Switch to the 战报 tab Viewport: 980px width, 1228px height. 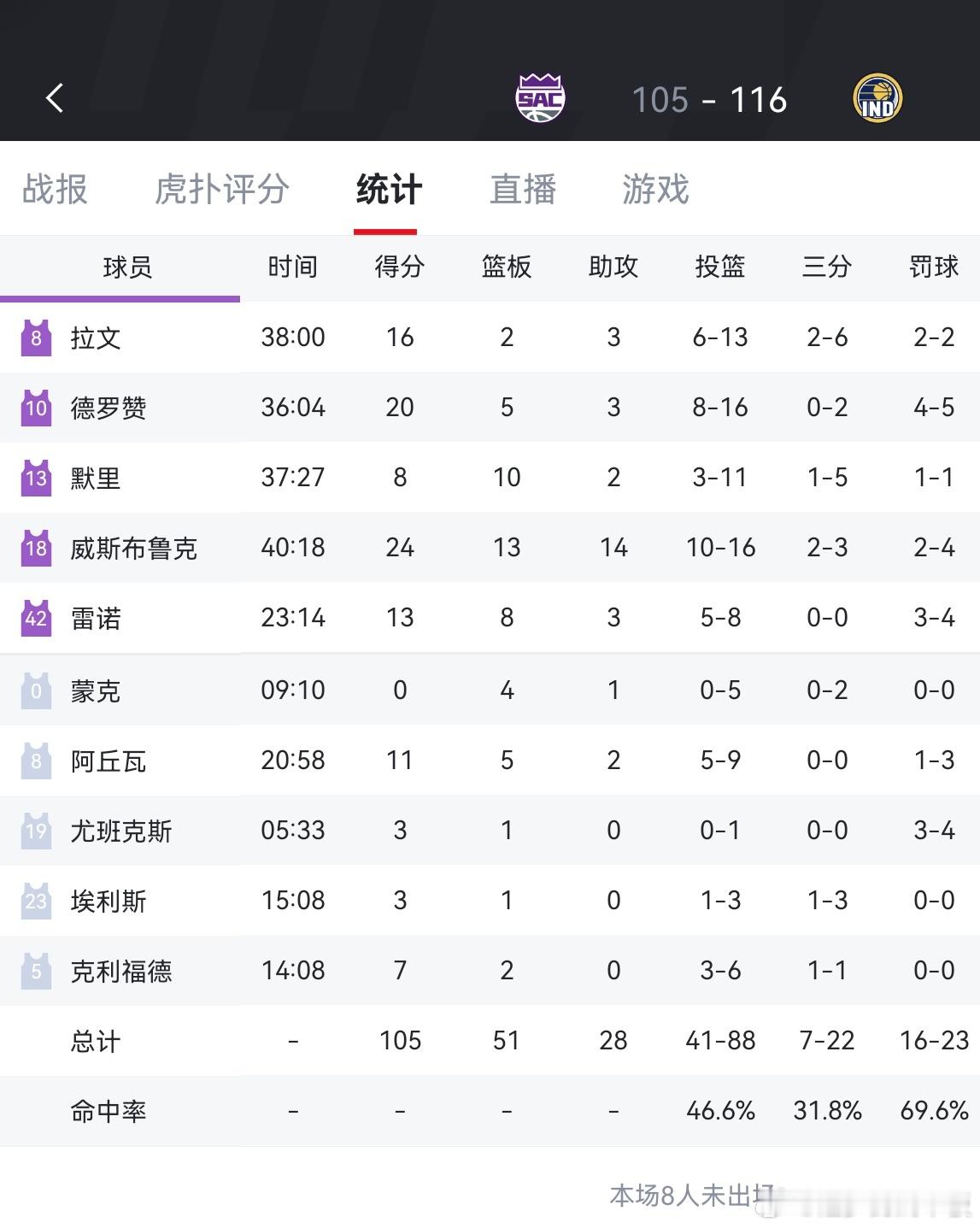[x=55, y=189]
